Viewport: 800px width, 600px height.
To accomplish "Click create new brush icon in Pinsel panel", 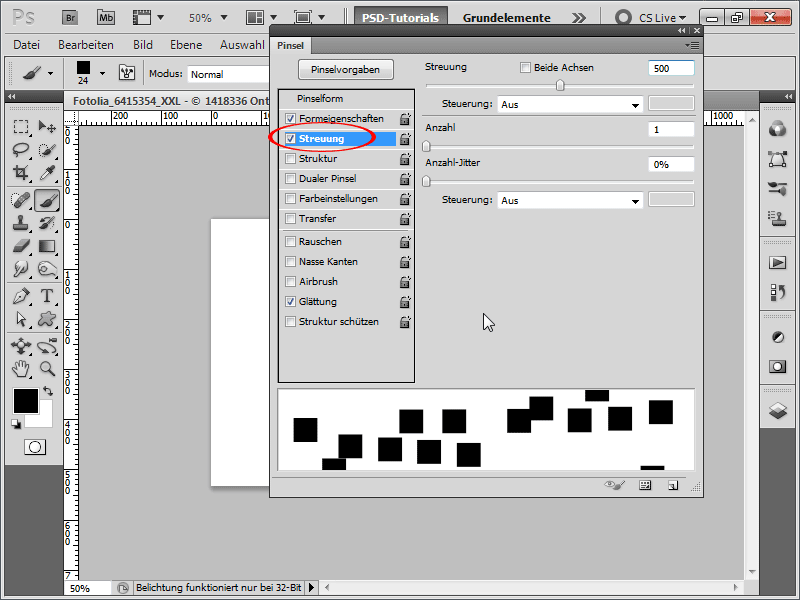I will [x=673, y=485].
